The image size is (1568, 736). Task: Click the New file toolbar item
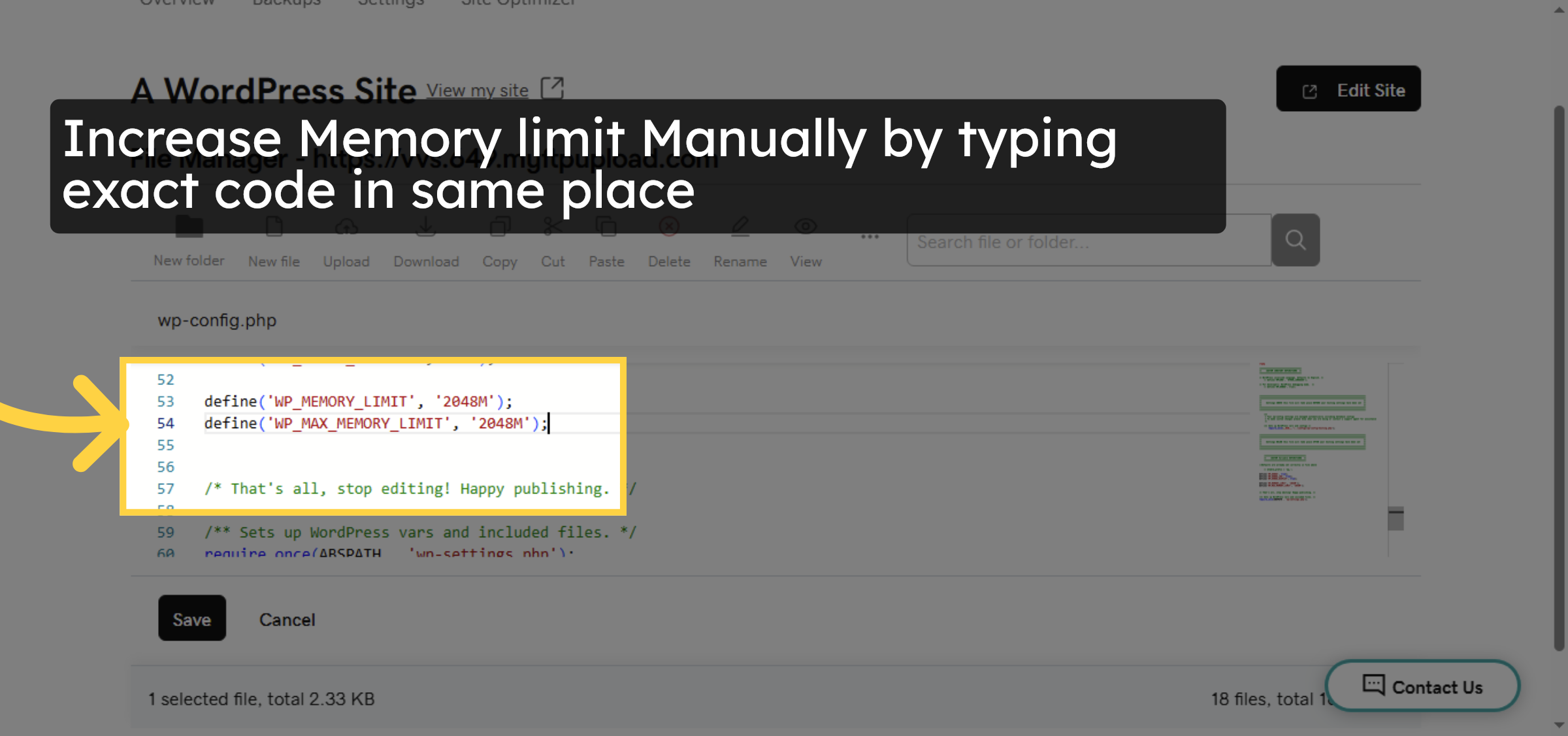(274, 261)
